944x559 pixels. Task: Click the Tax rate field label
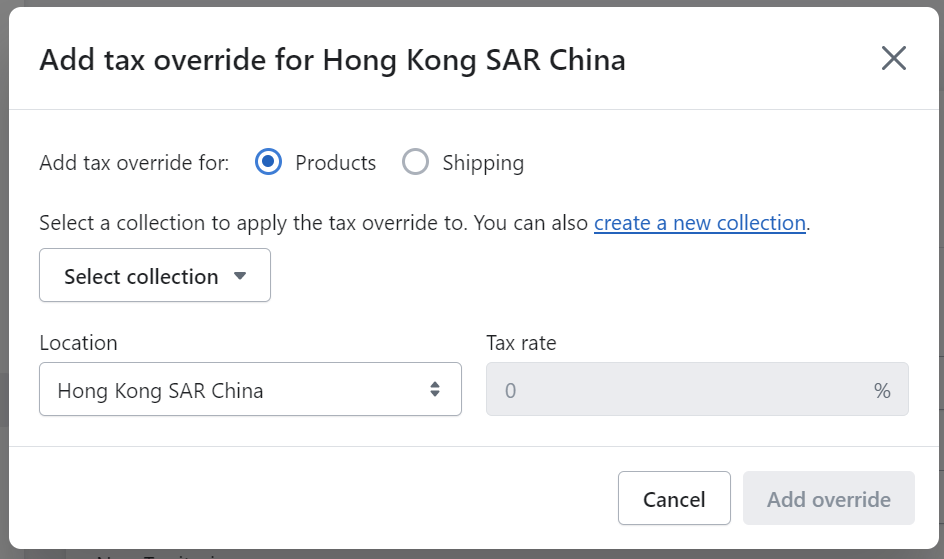pyautogui.click(x=521, y=343)
